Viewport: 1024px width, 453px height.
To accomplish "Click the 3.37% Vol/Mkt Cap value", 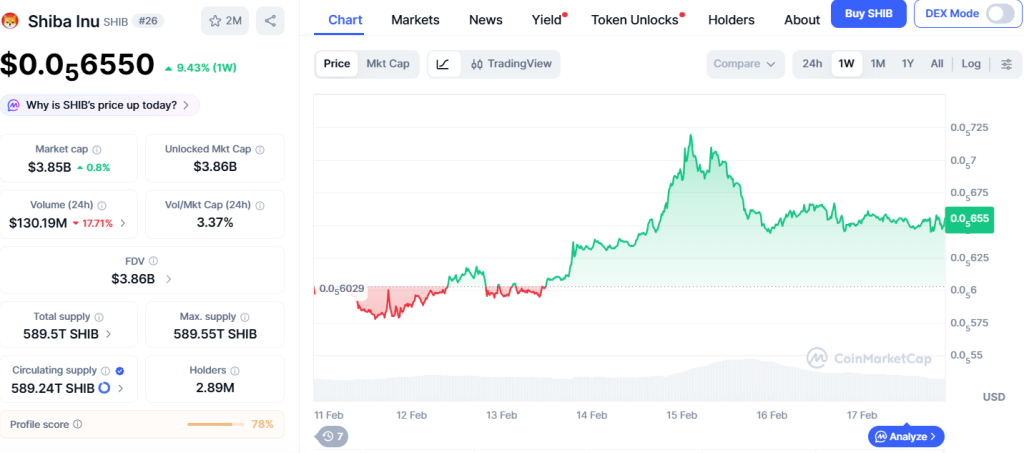I will pos(215,223).
